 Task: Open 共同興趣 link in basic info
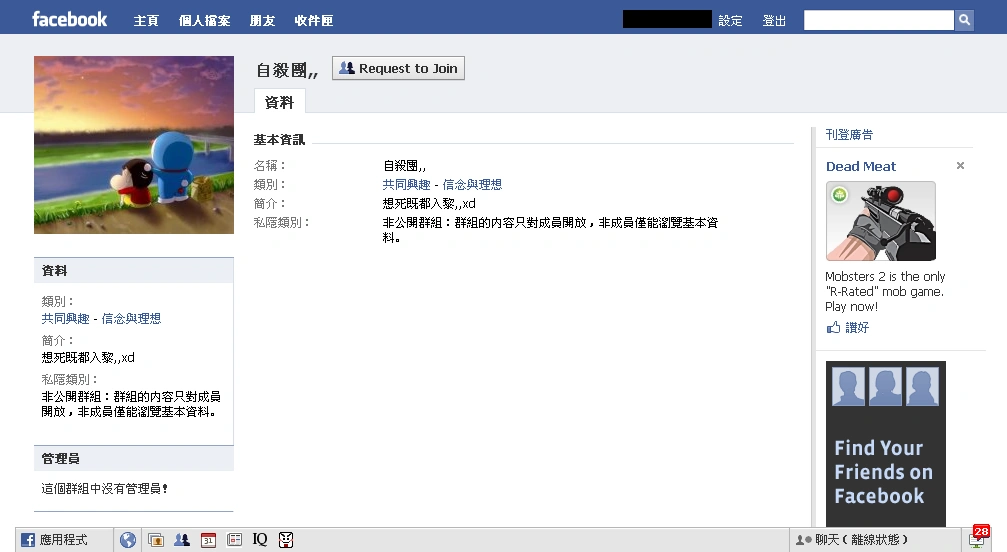tap(407, 185)
